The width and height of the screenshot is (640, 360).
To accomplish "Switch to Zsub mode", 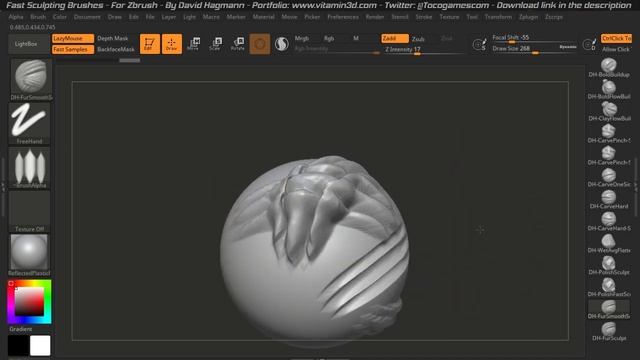I will tap(418, 39).
